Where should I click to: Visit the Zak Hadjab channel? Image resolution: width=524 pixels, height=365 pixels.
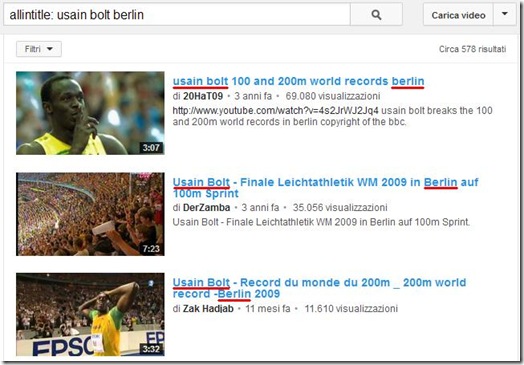[x=208, y=309]
